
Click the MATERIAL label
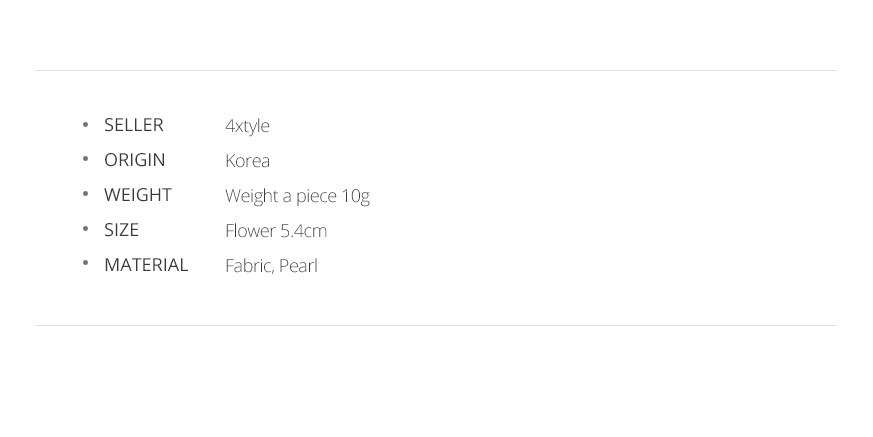click(146, 265)
